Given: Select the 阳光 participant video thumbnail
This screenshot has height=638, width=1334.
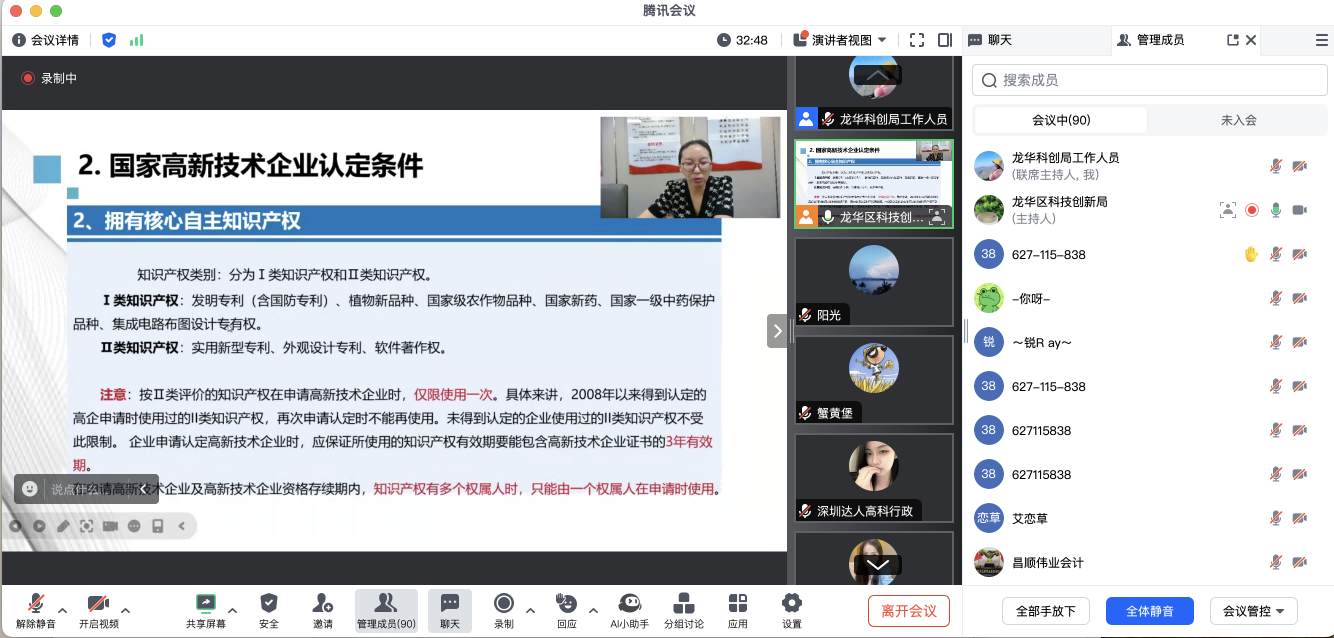Looking at the screenshot, I should [x=873, y=281].
